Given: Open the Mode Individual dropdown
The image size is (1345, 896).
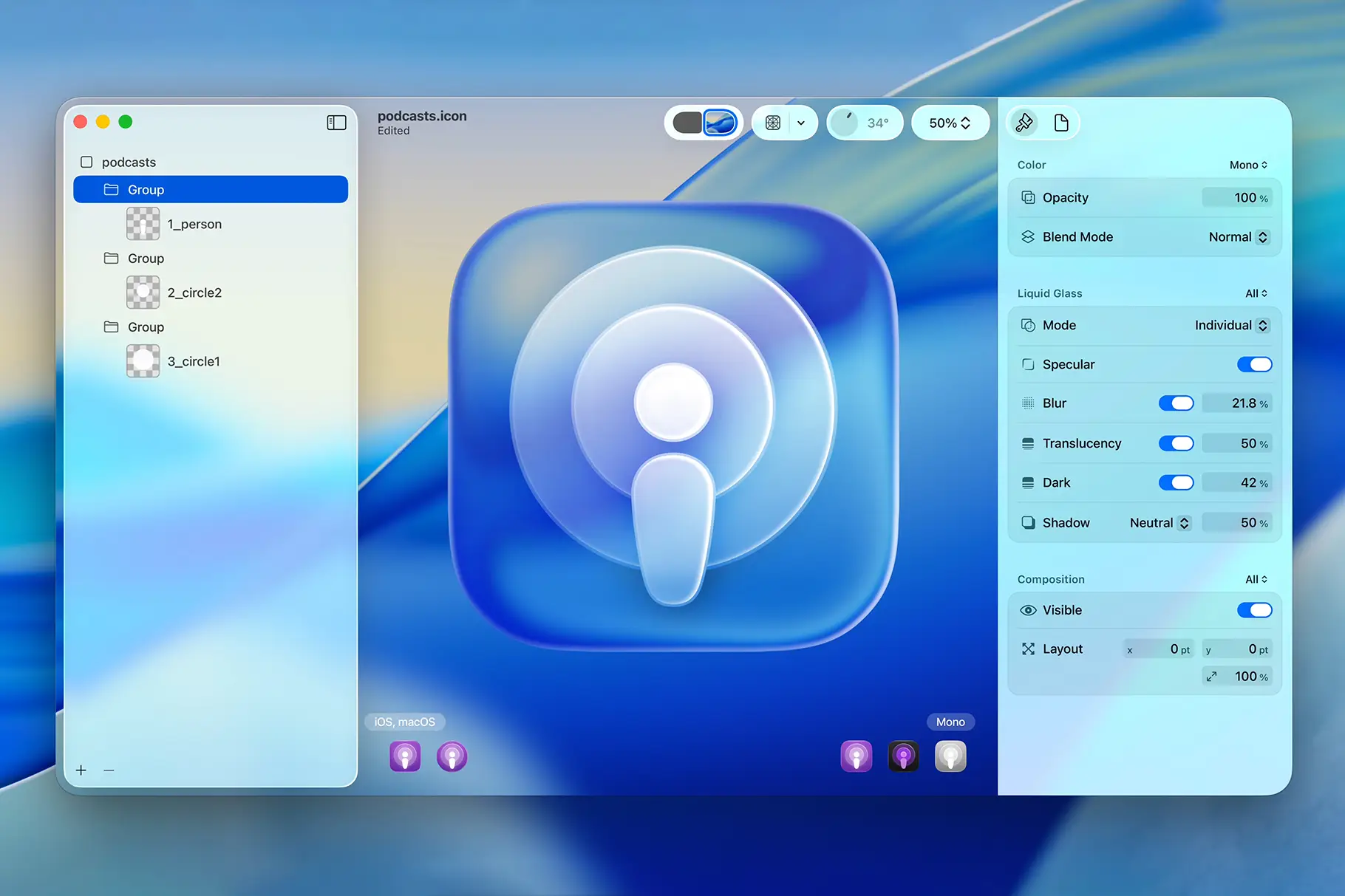Looking at the screenshot, I should tap(1233, 325).
